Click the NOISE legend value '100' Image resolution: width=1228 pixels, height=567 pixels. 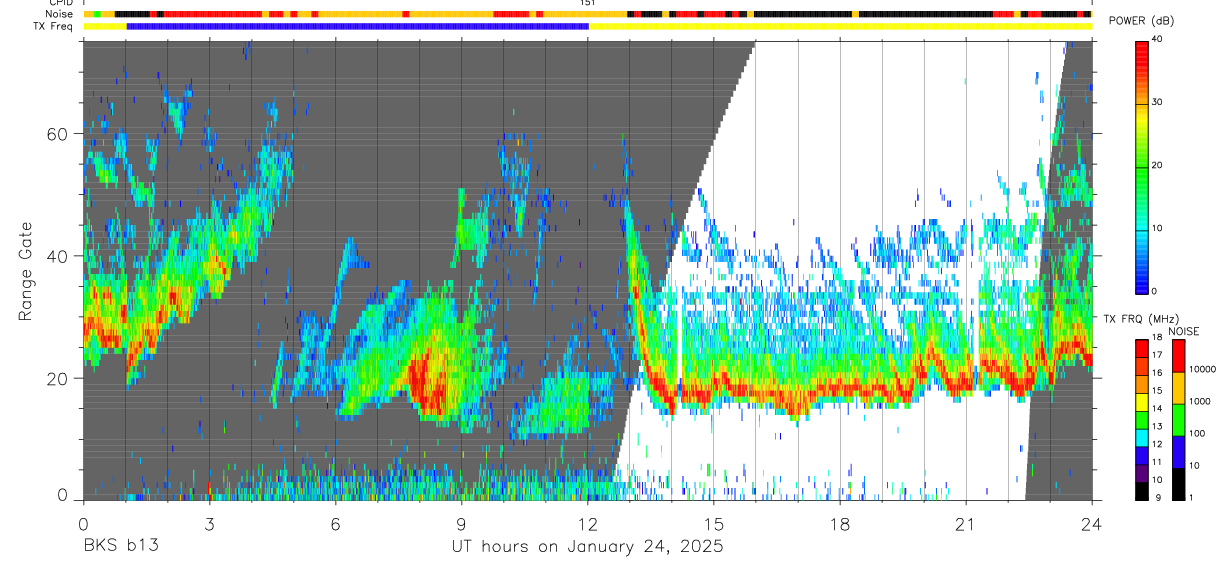[1196, 433]
